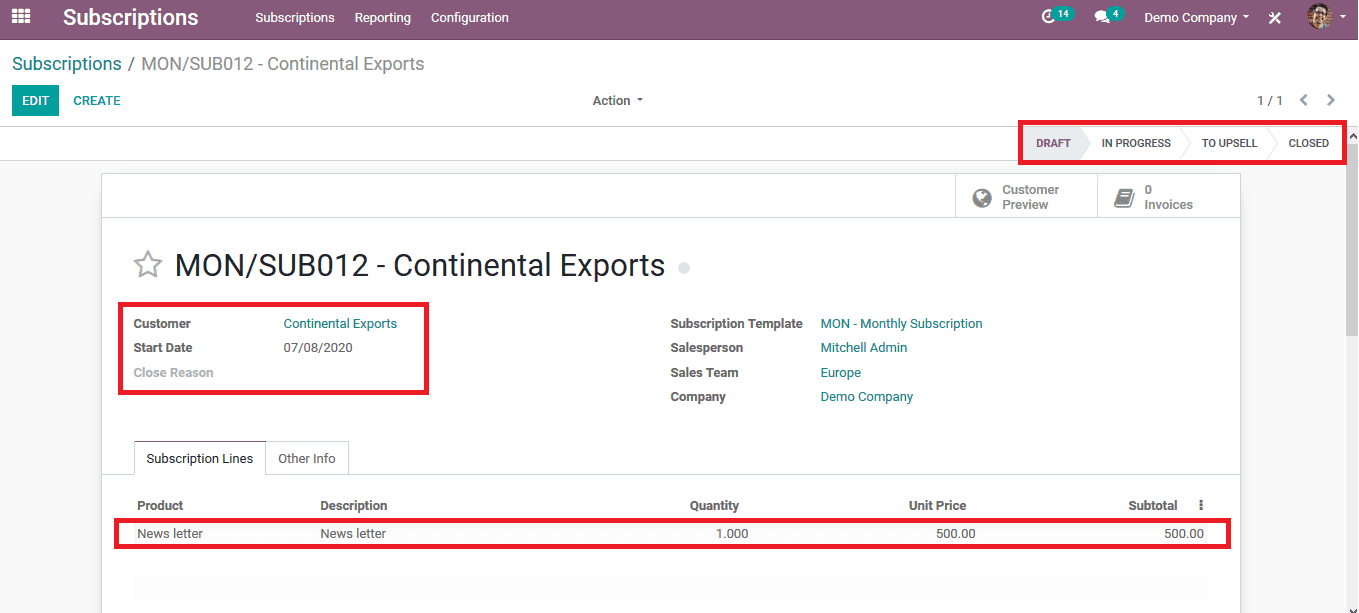
Task: Sort by Subtotal column header
Action: (1152, 506)
